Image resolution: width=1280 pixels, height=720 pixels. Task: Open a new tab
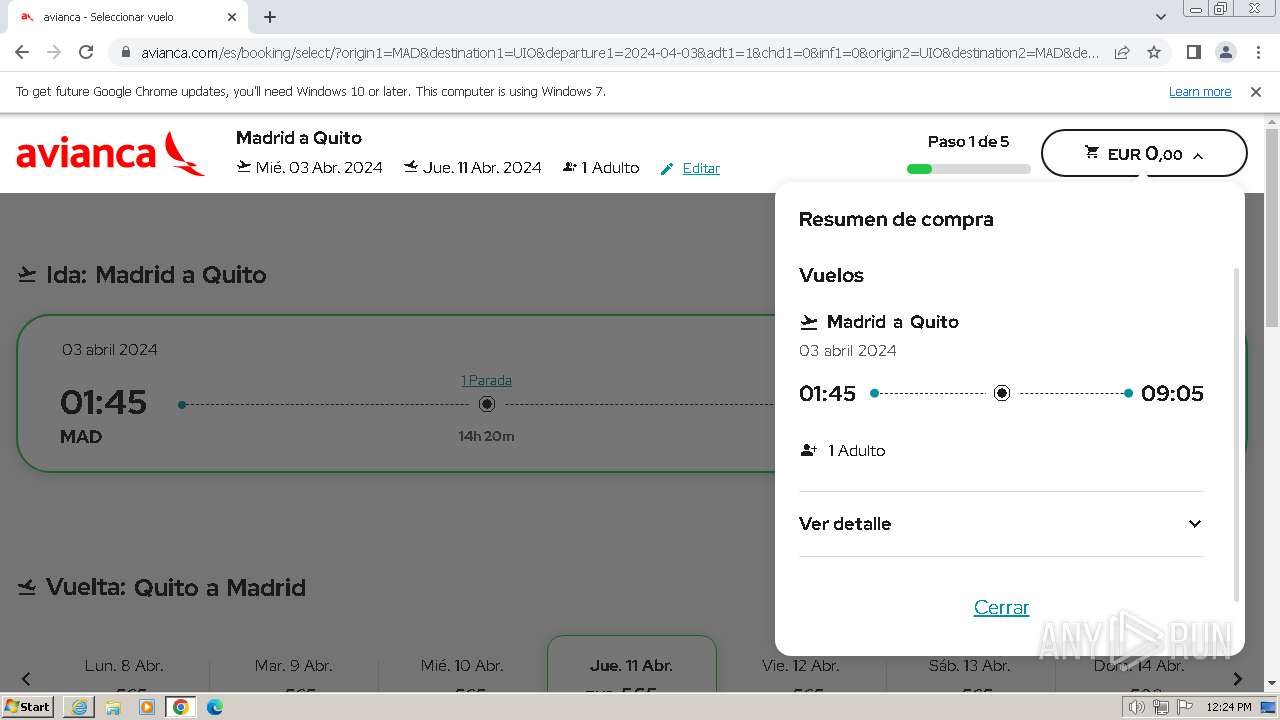pyautogui.click(x=270, y=17)
